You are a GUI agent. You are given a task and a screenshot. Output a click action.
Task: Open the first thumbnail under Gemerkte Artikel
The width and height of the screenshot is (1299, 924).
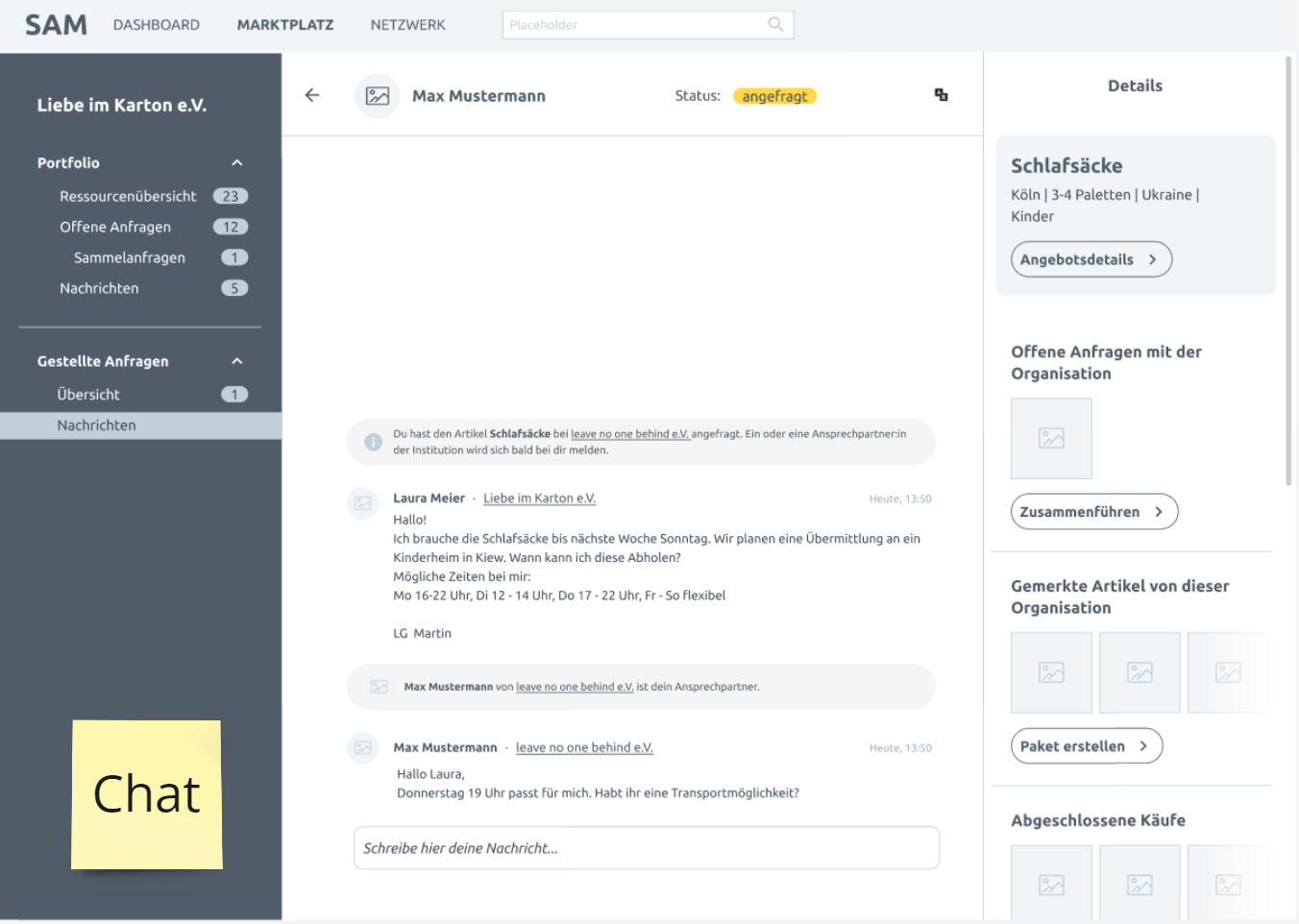1051,672
